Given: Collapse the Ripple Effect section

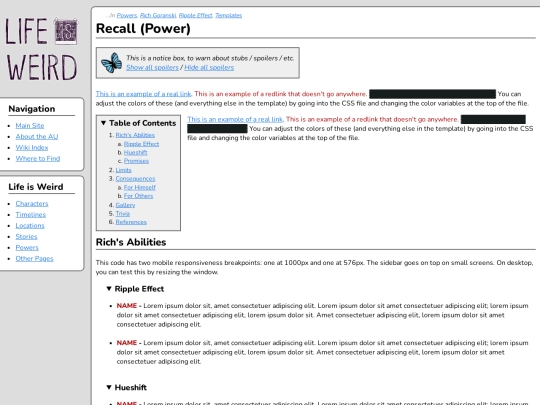Looking at the screenshot, I should pyautogui.click(x=109, y=289).
